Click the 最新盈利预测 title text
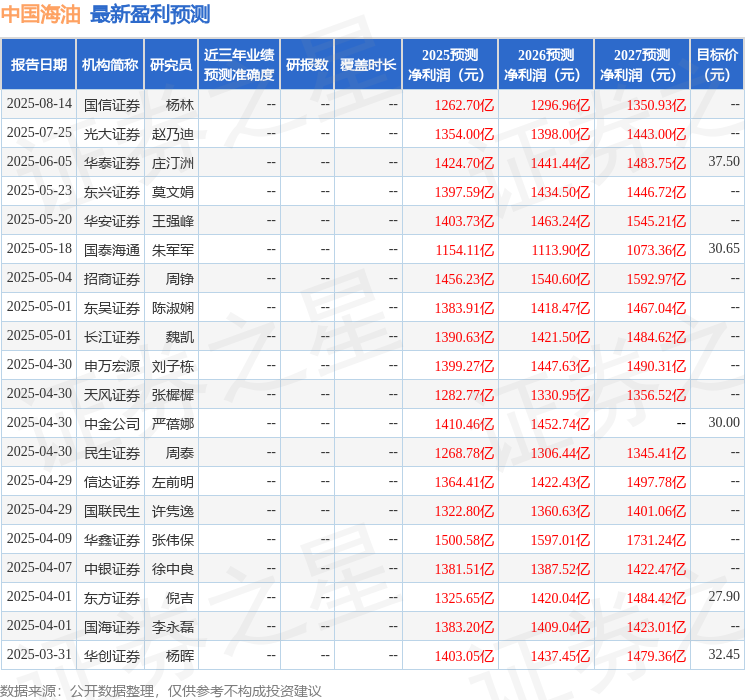Image resolution: width=745 pixels, height=700 pixels. [x=150, y=14]
